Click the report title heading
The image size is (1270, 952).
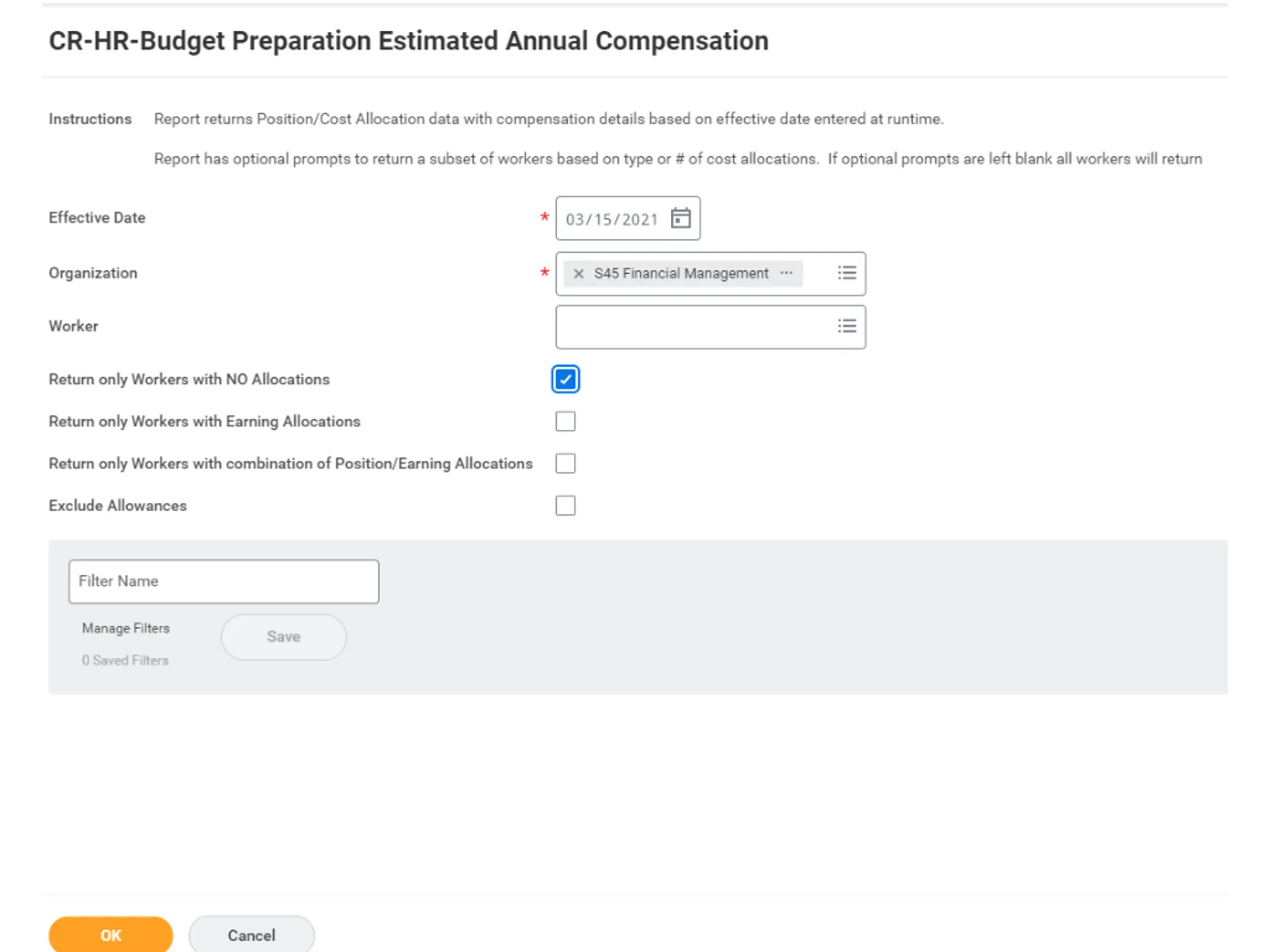click(408, 41)
